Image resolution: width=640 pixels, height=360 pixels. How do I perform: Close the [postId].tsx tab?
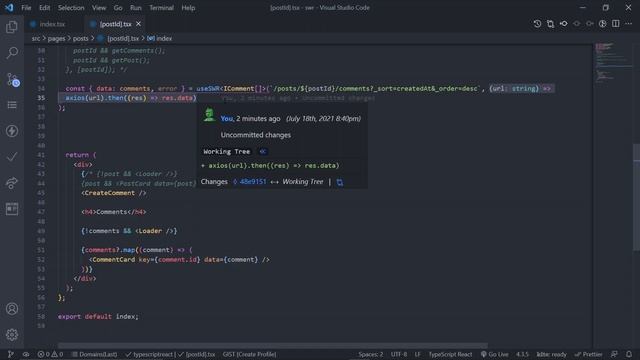138,24
